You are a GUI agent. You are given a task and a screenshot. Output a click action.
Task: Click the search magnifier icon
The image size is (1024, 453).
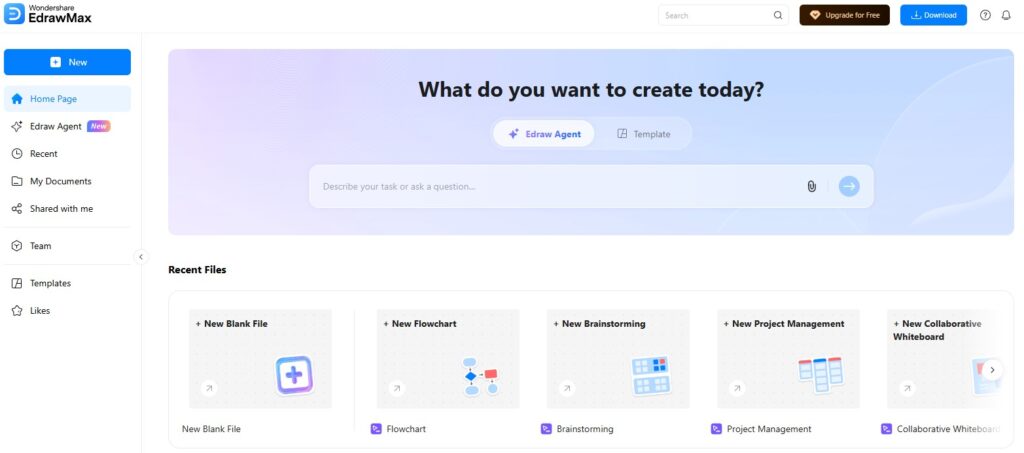[x=778, y=15]
